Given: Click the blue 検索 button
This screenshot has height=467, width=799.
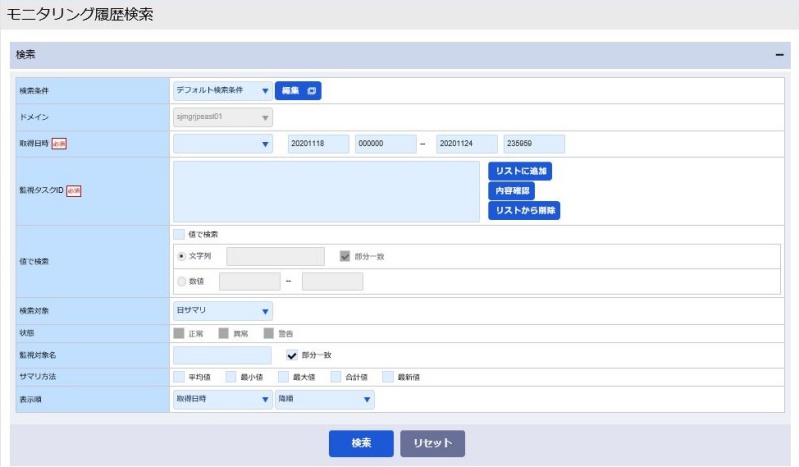Looking at the screenshot, I should click(x=361, y=443).
